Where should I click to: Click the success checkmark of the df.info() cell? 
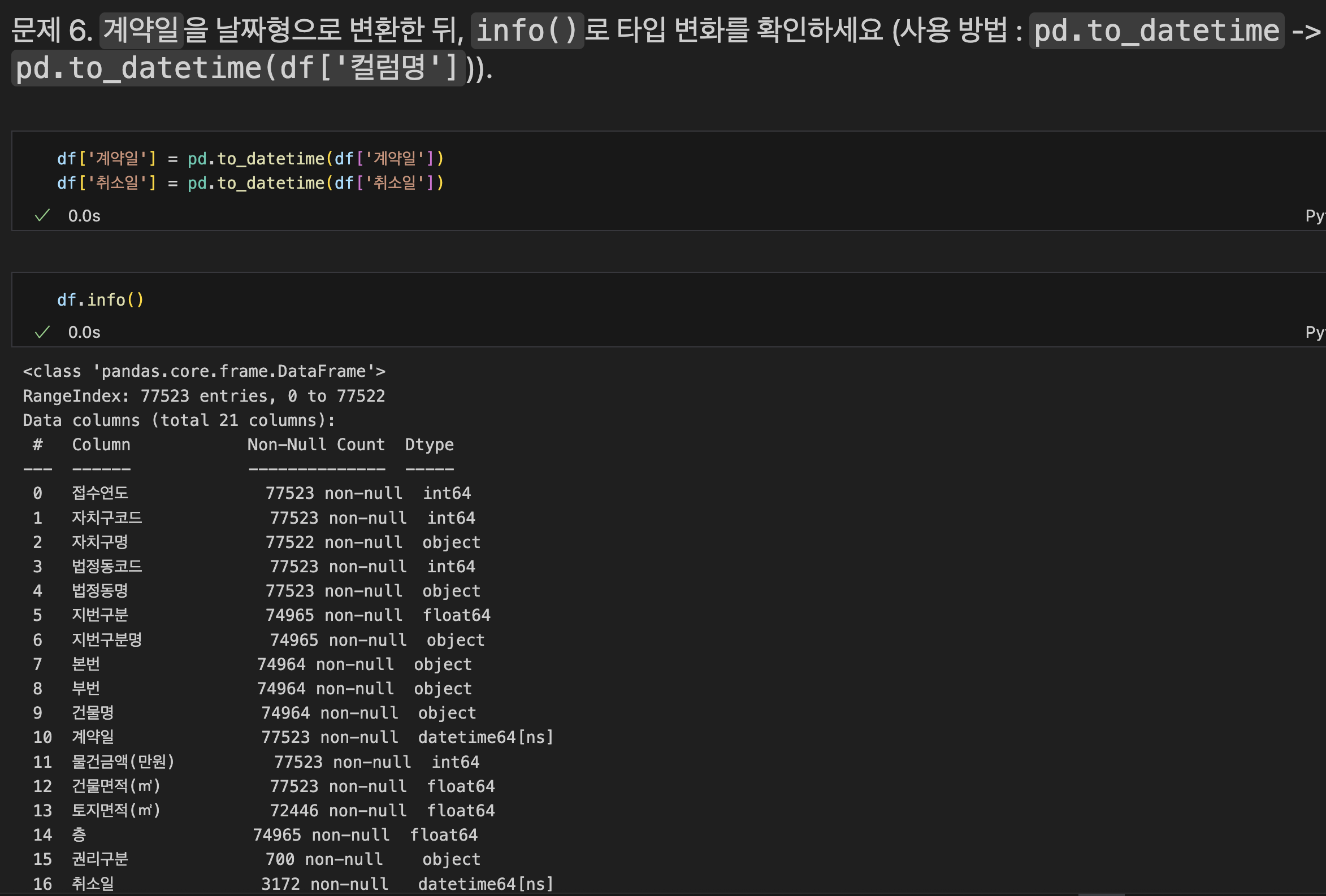coord(42,332)
